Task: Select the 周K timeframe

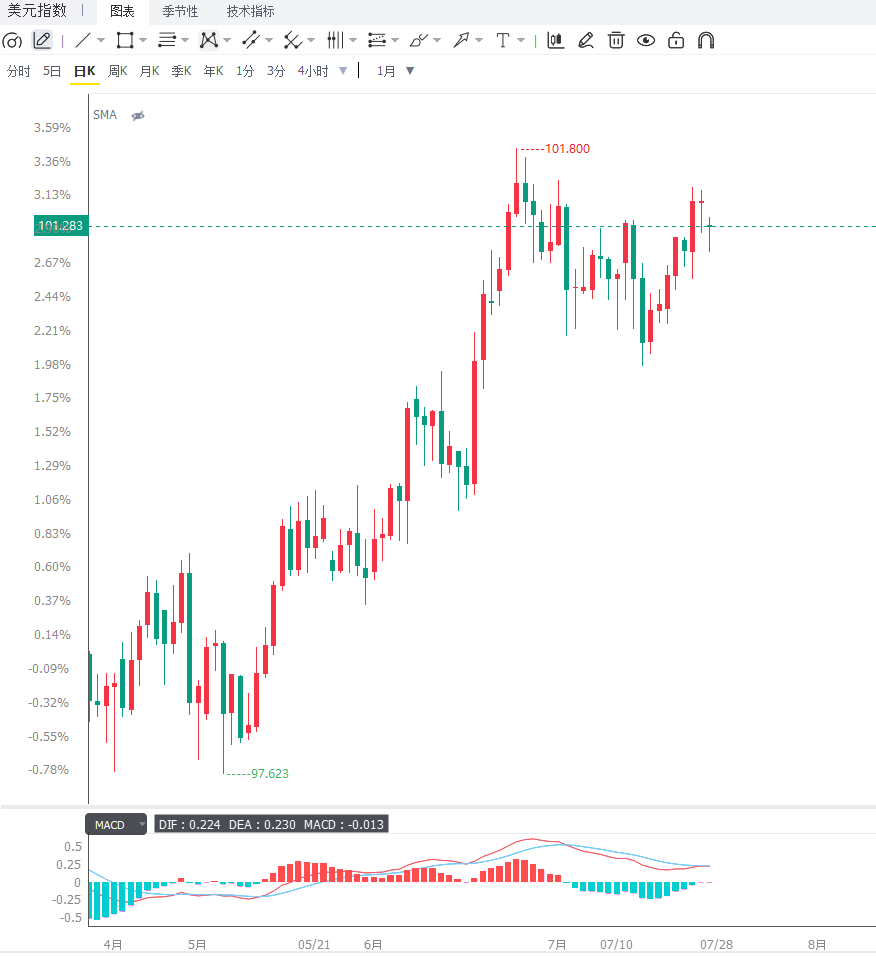Action: [x=117, y=71]
